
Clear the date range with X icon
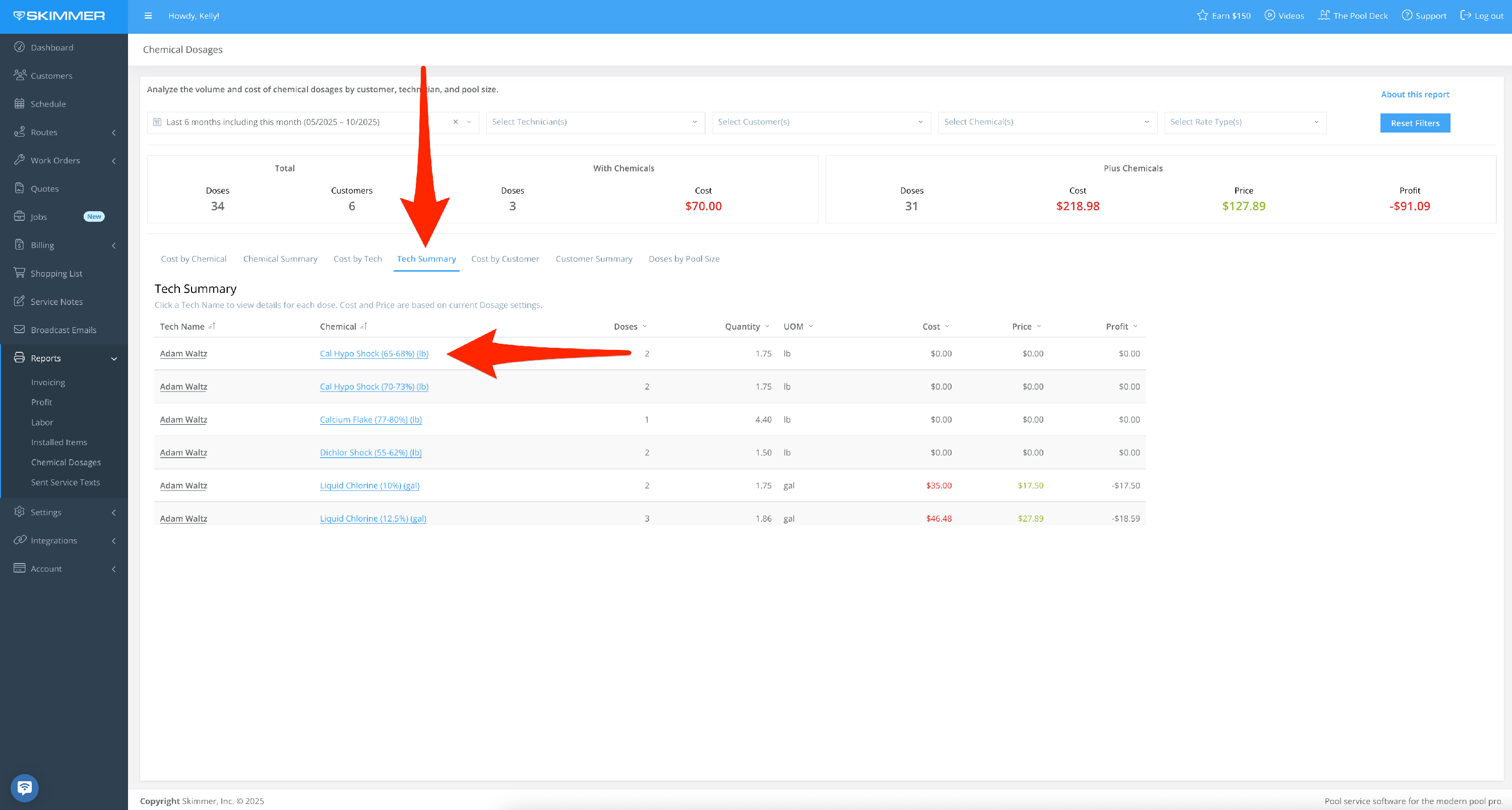tap(456, 122)
